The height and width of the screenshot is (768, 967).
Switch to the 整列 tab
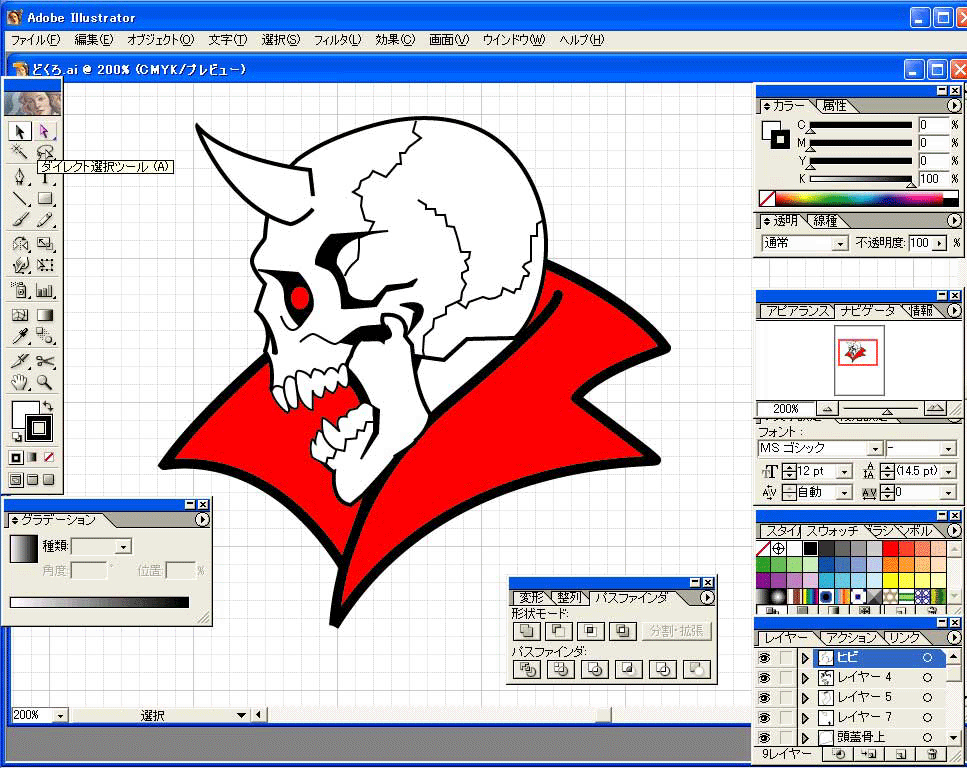coord(568,598)
